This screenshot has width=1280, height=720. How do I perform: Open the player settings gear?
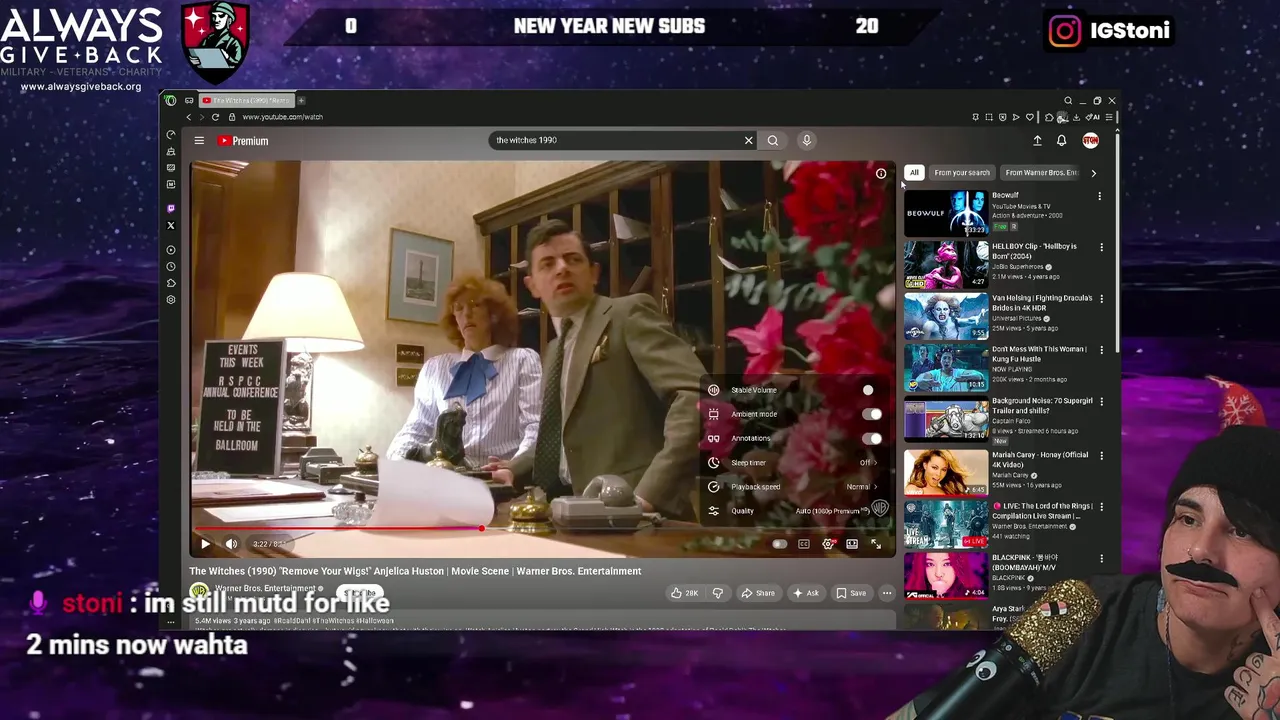(828, 544)
